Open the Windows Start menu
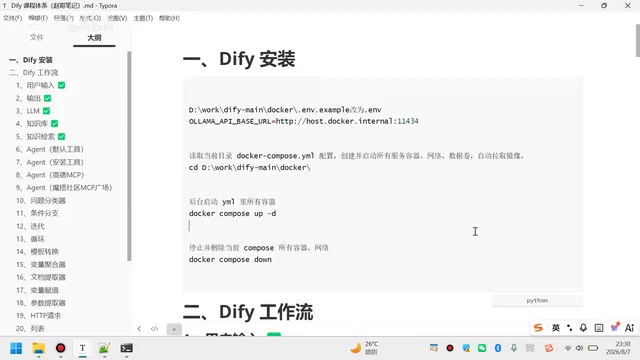The width and height of the screenshot is (640, 360). (x=16, y=348)
